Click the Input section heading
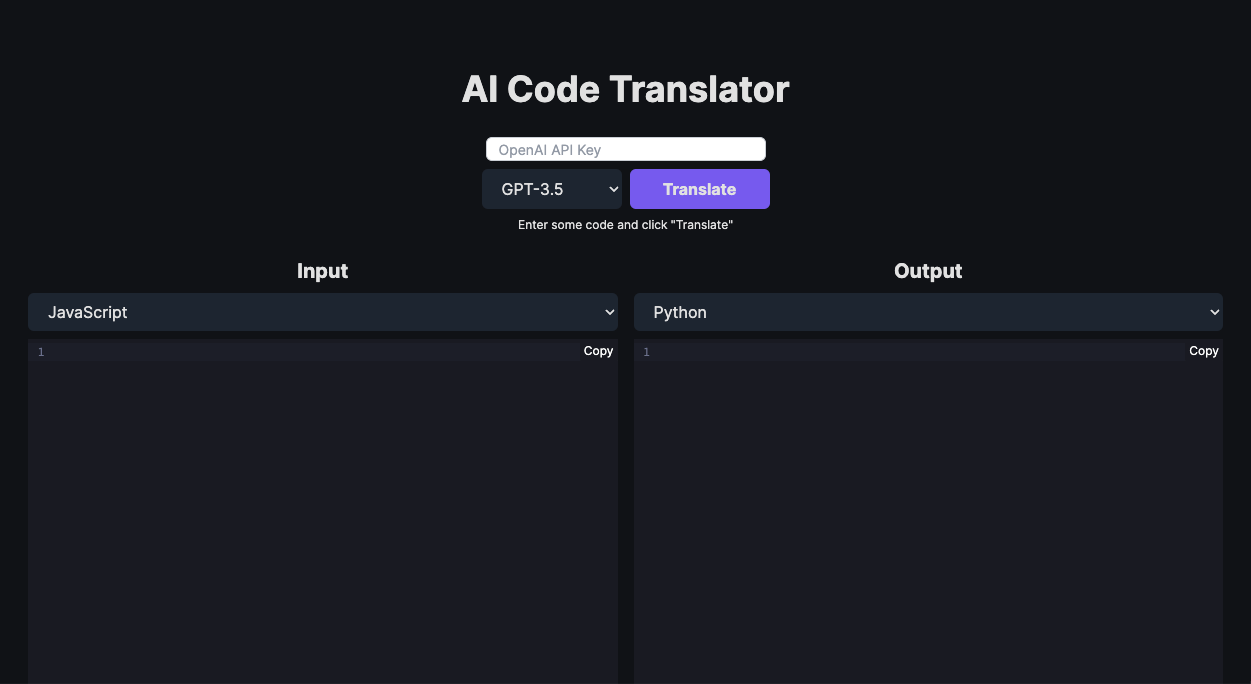The height and width of the screenshot is (684, 1251). click(x=323, y=271)
